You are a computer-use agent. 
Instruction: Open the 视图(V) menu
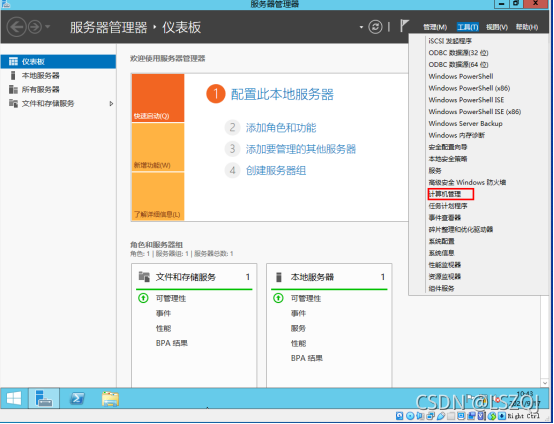(x=496, y=27)
